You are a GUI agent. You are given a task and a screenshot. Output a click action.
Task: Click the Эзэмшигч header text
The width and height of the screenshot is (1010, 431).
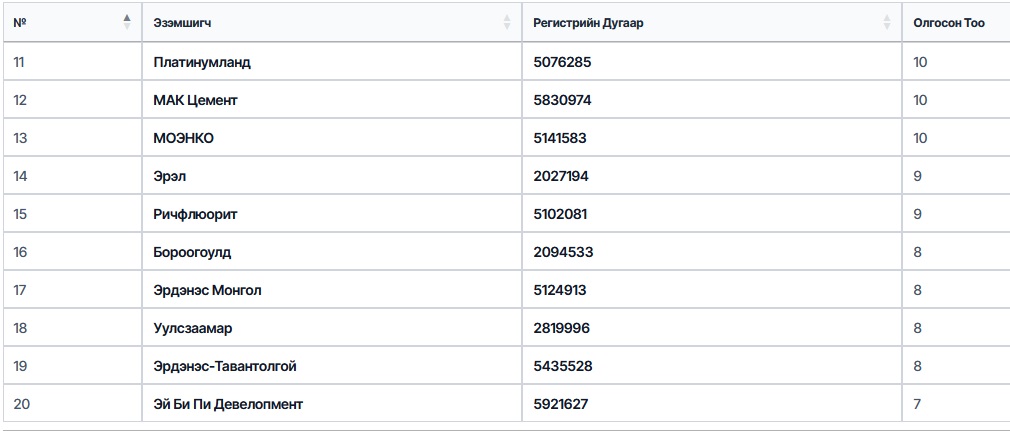click(x=182, y=23)
